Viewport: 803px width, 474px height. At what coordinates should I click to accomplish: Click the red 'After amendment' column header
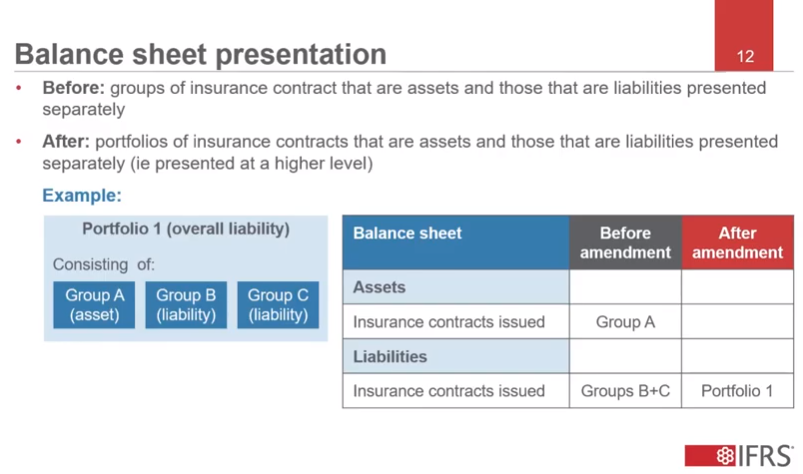[x=737, y=242]
